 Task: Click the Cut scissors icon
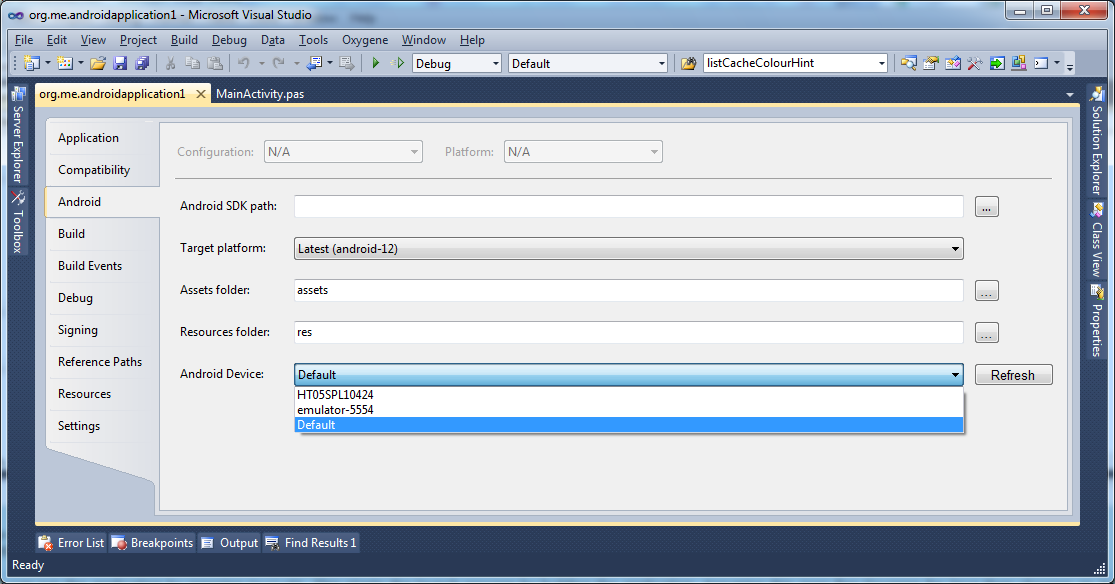click(170, 63)
